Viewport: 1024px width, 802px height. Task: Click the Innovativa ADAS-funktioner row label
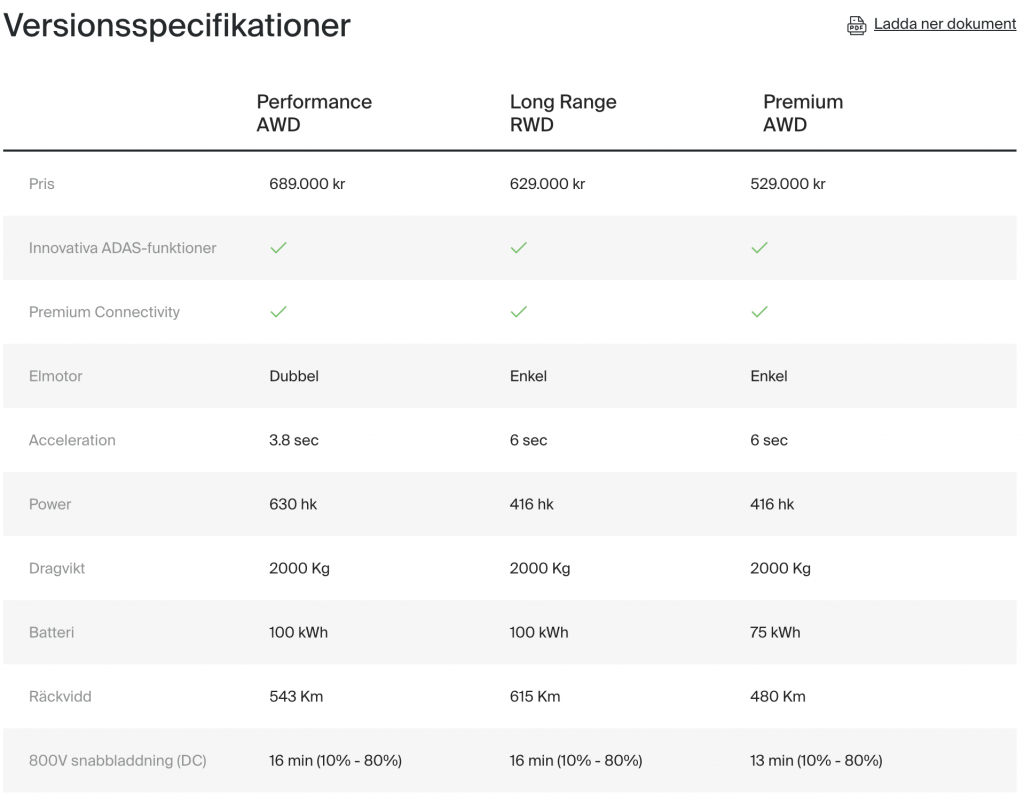click(x=122, y=248)
